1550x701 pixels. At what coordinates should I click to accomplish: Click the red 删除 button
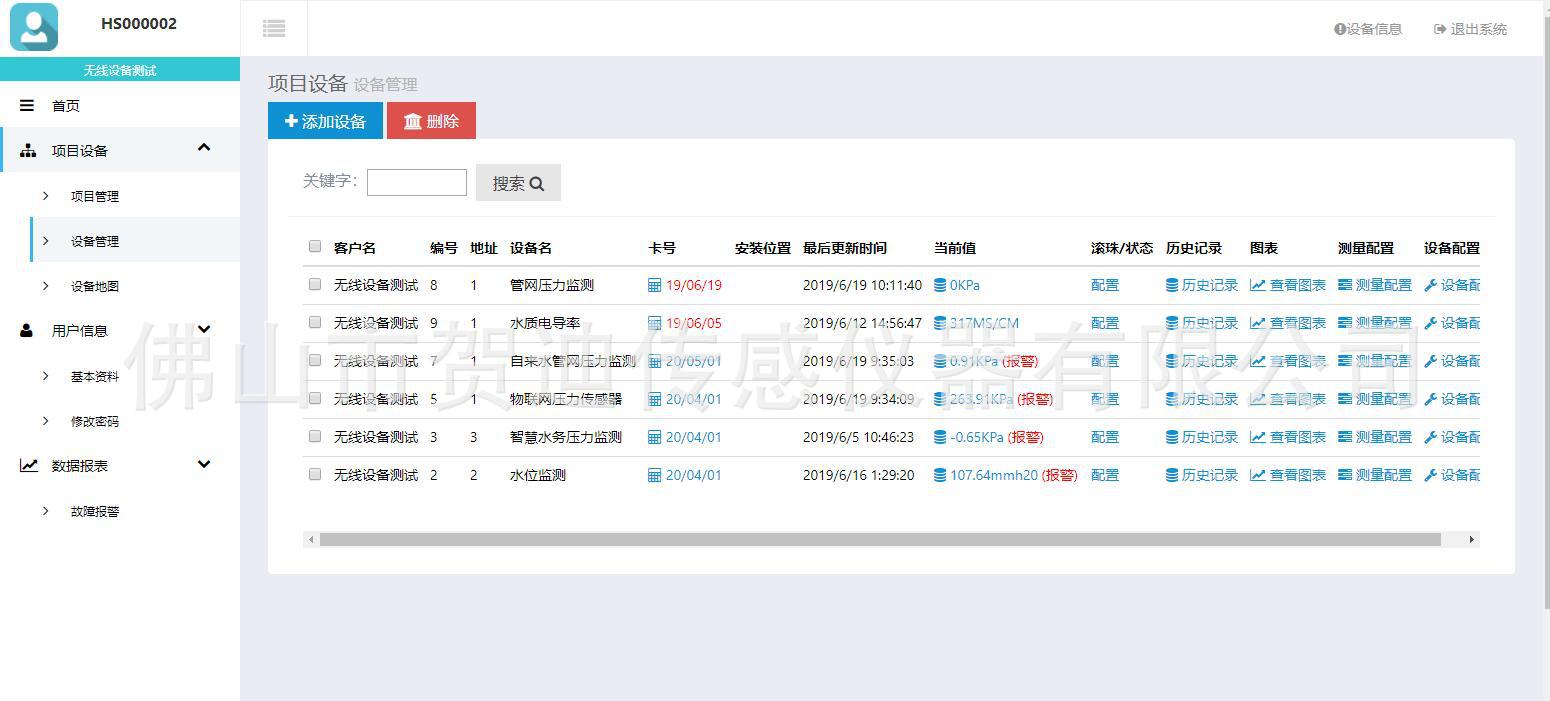[431, 121]
